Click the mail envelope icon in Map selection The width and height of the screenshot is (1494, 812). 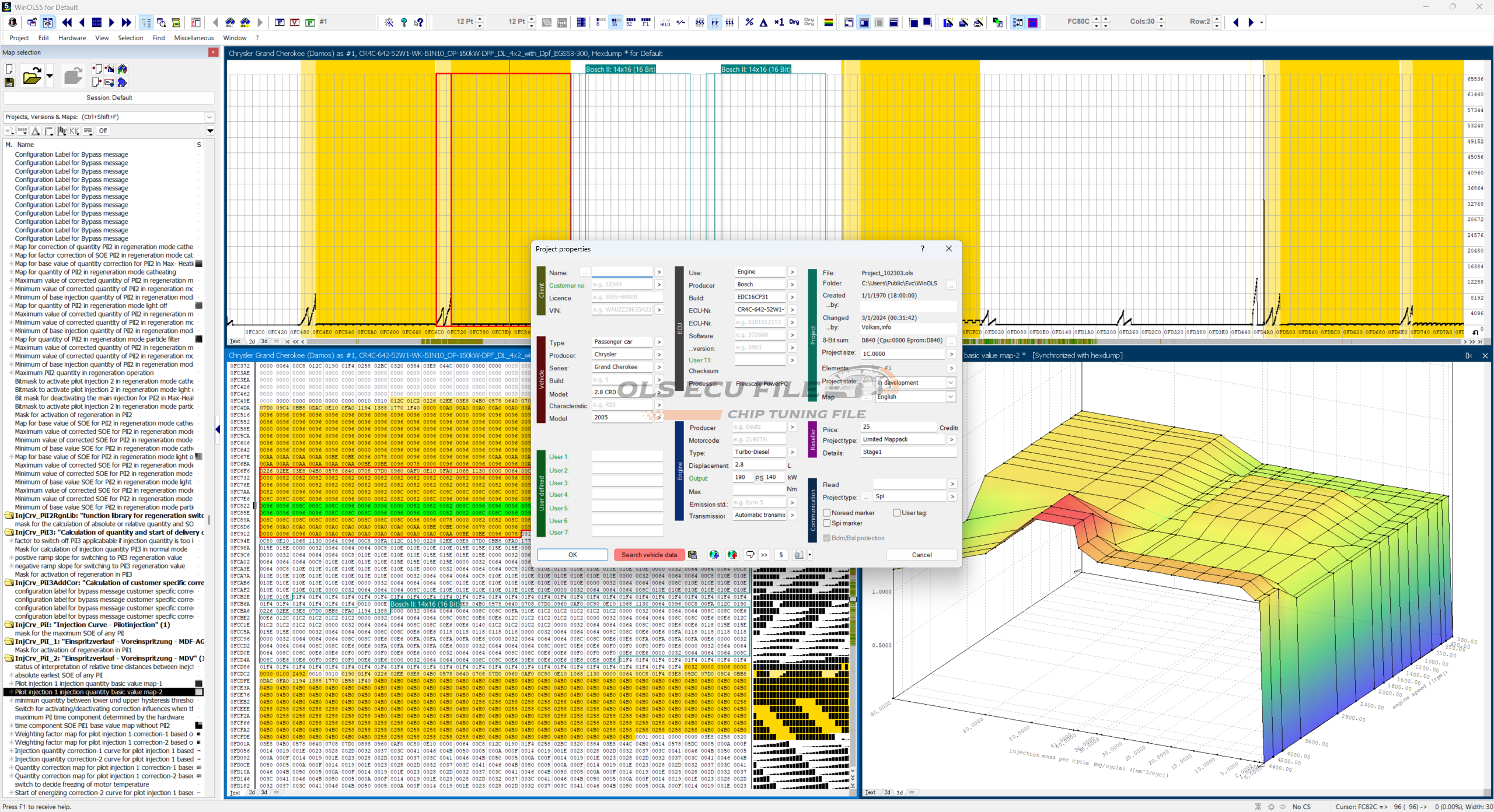109,82
